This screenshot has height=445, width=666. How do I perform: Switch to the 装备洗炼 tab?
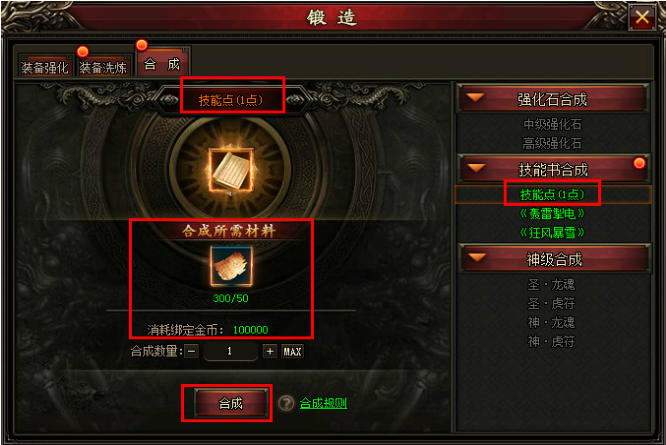(103, 66)
